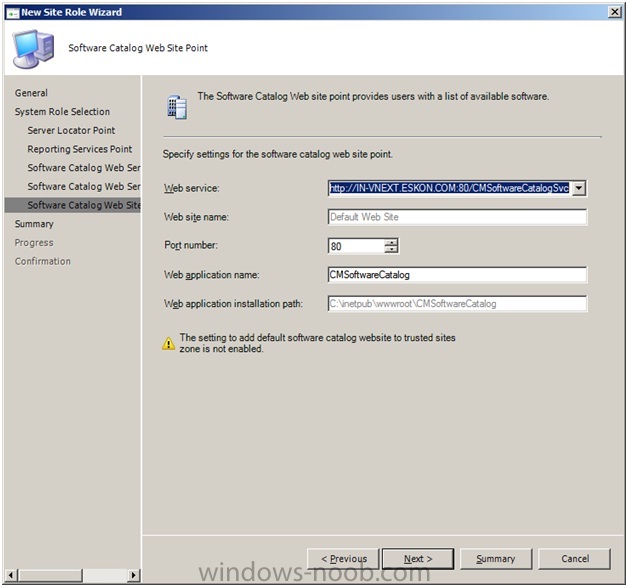Go to the Summary step in sidebar
The image size is (628, 587).
point(34,224)
